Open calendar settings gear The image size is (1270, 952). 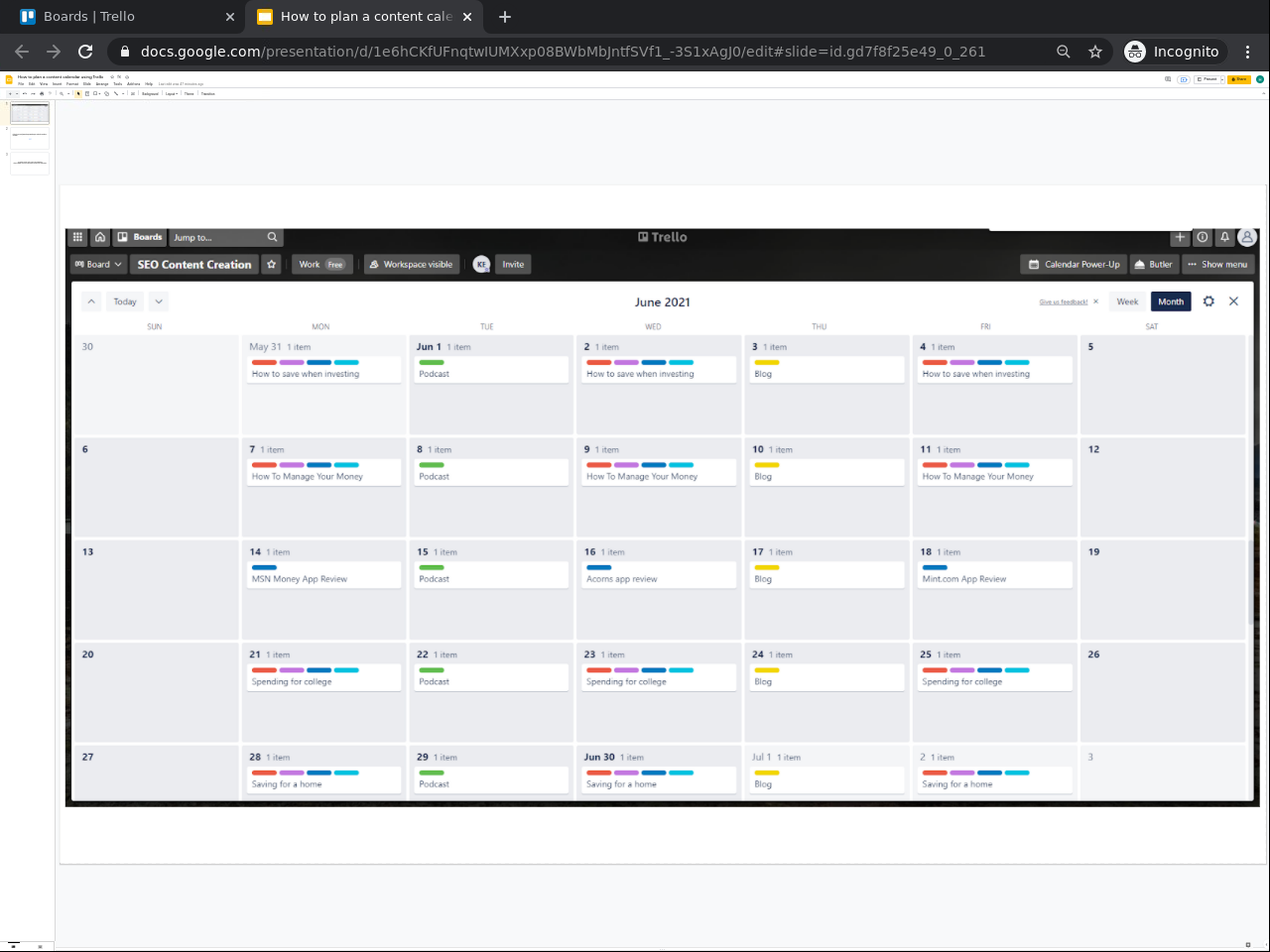1208,301
